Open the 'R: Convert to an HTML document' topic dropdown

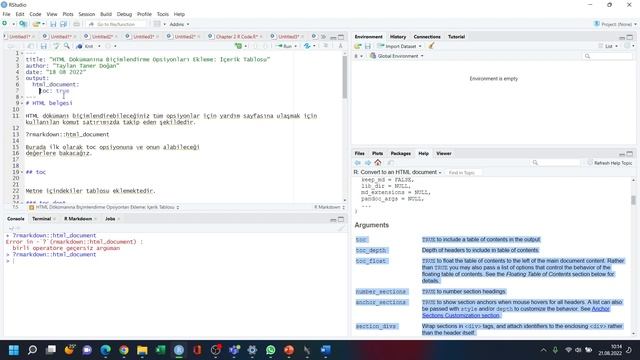click(x=397, y=172)
